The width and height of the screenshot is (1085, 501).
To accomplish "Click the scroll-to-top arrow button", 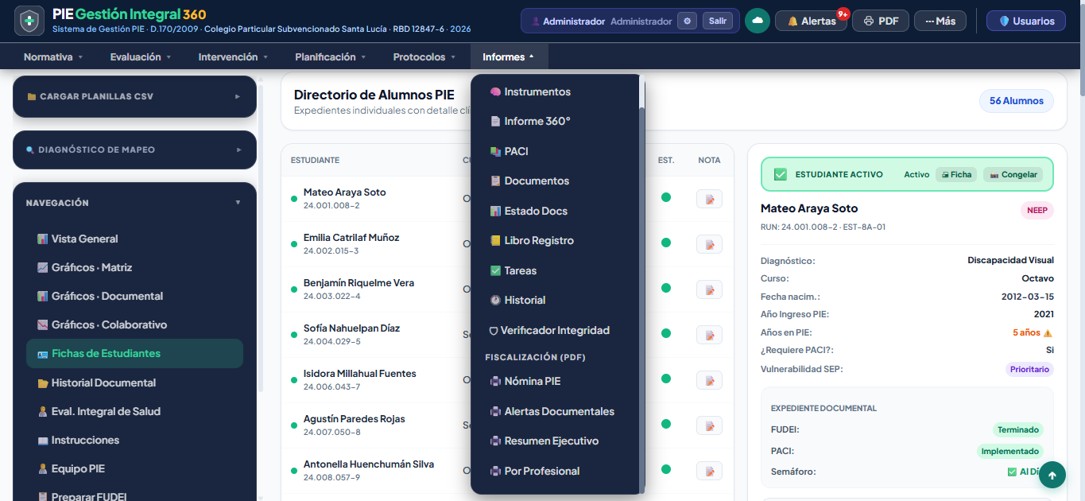I will click(x=1052, y=475).
